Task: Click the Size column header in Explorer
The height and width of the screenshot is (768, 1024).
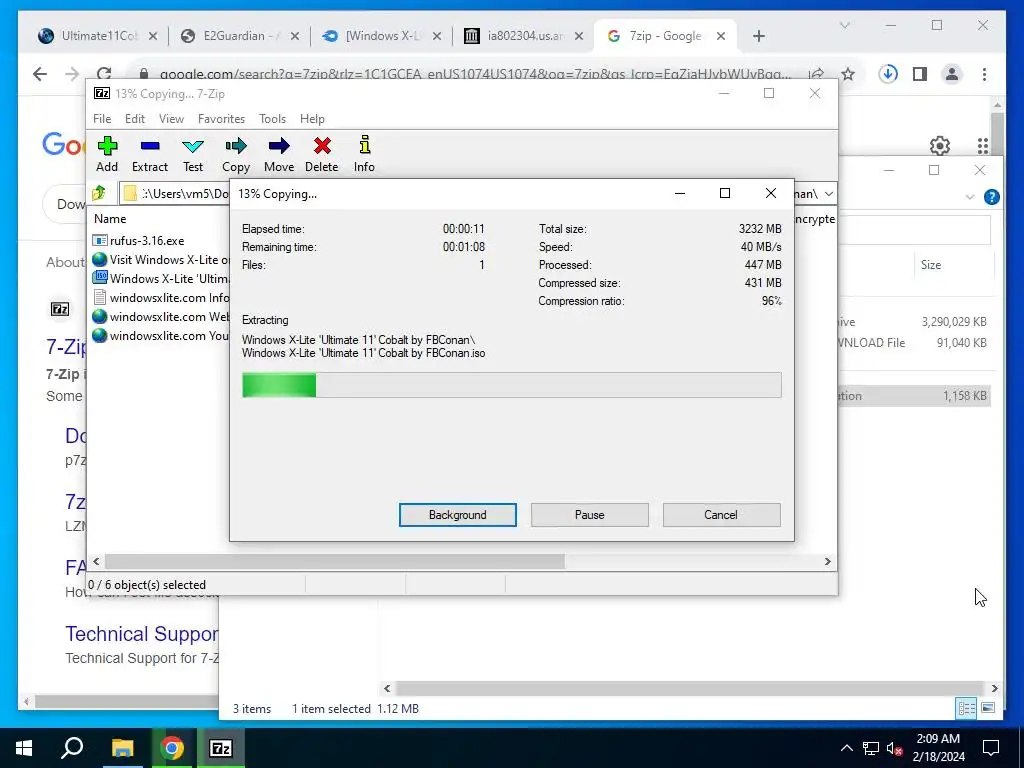Action: click(931, 264)
